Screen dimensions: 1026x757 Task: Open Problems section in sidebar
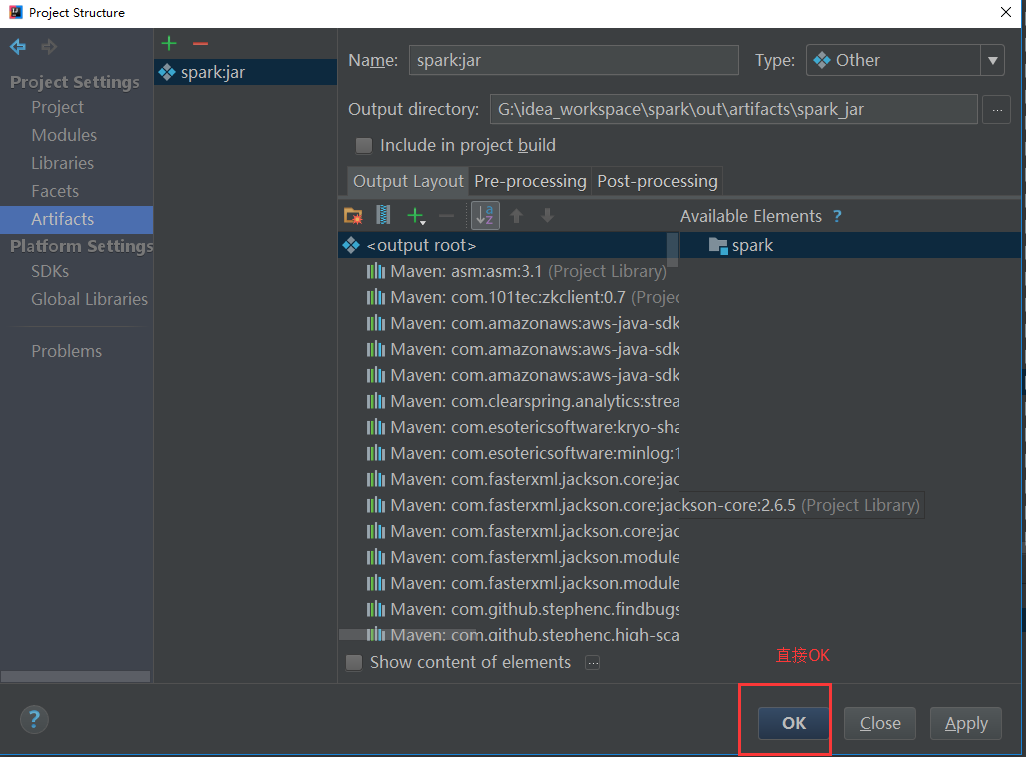[67, 351]
